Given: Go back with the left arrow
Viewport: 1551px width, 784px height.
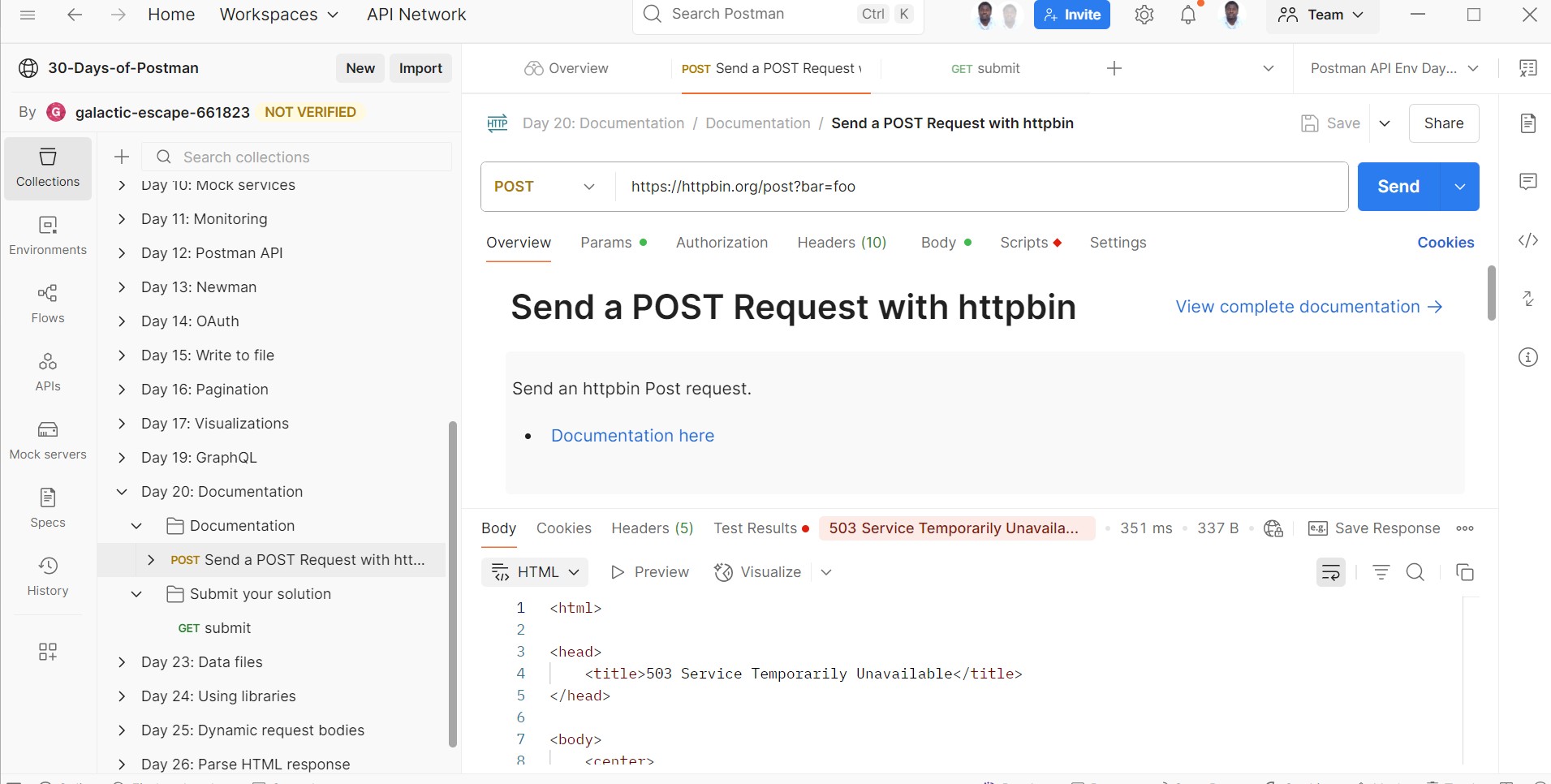Looking at the screenshot, I should pyautogui.click(x=75, y=15).
